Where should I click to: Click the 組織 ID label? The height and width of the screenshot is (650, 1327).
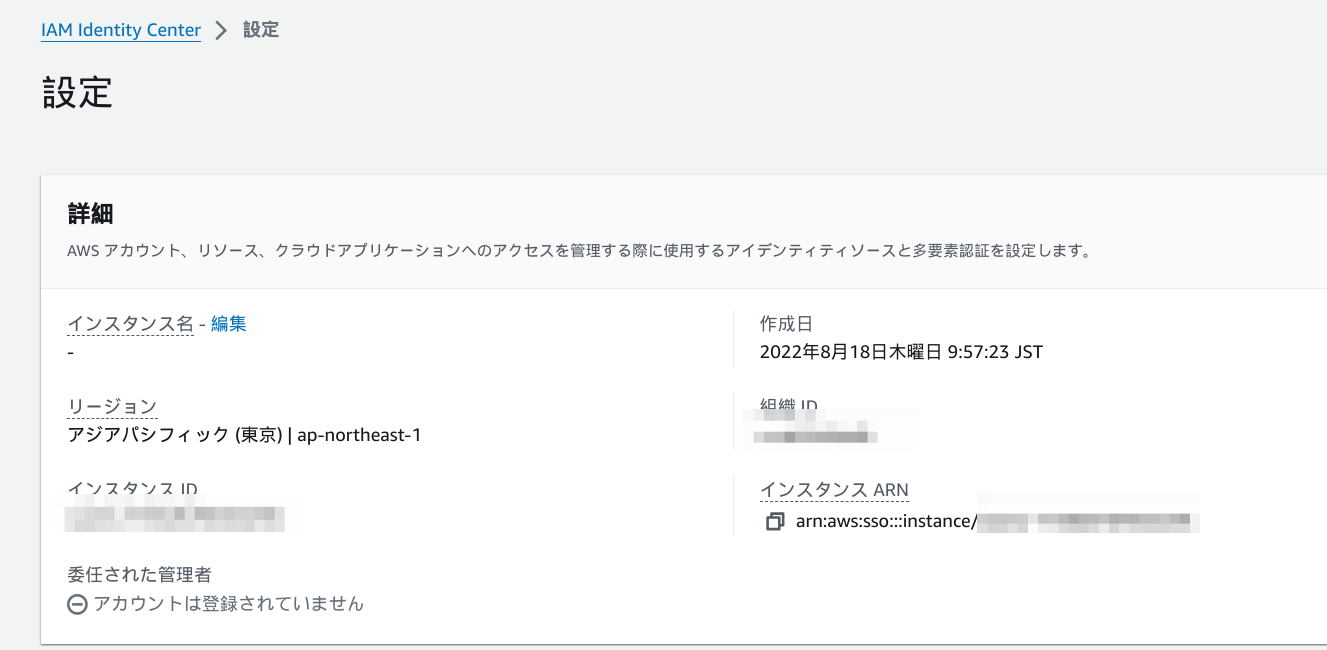[x=789, y=406]
